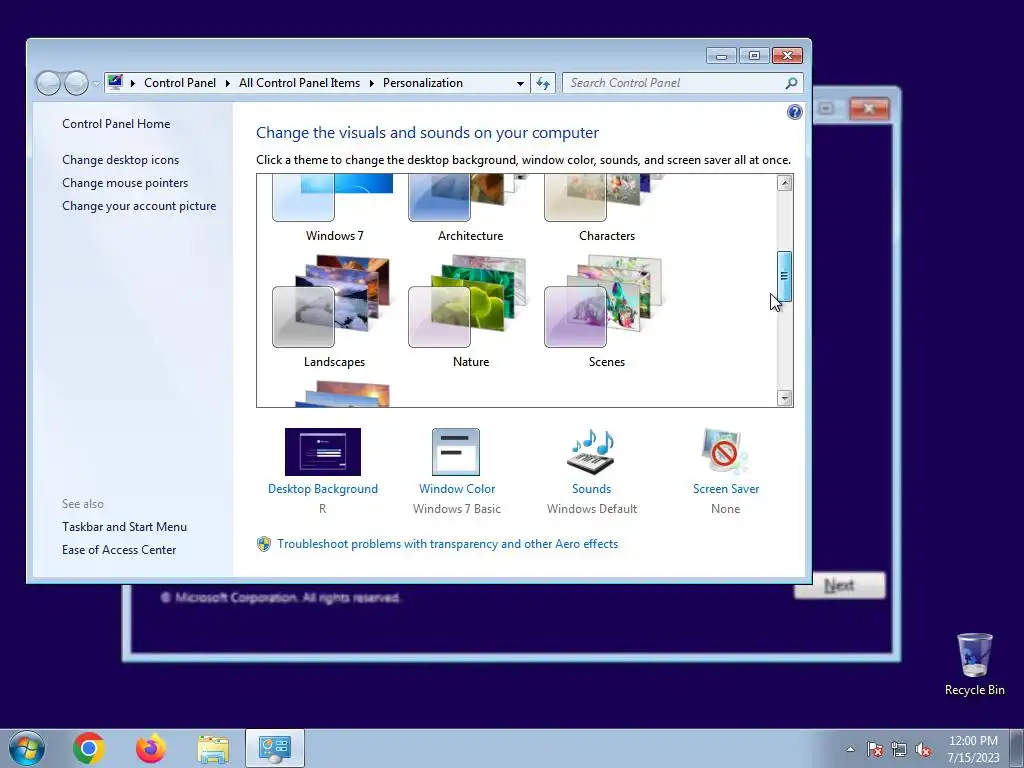Apply the Landscapes theme

pos(334,311)
